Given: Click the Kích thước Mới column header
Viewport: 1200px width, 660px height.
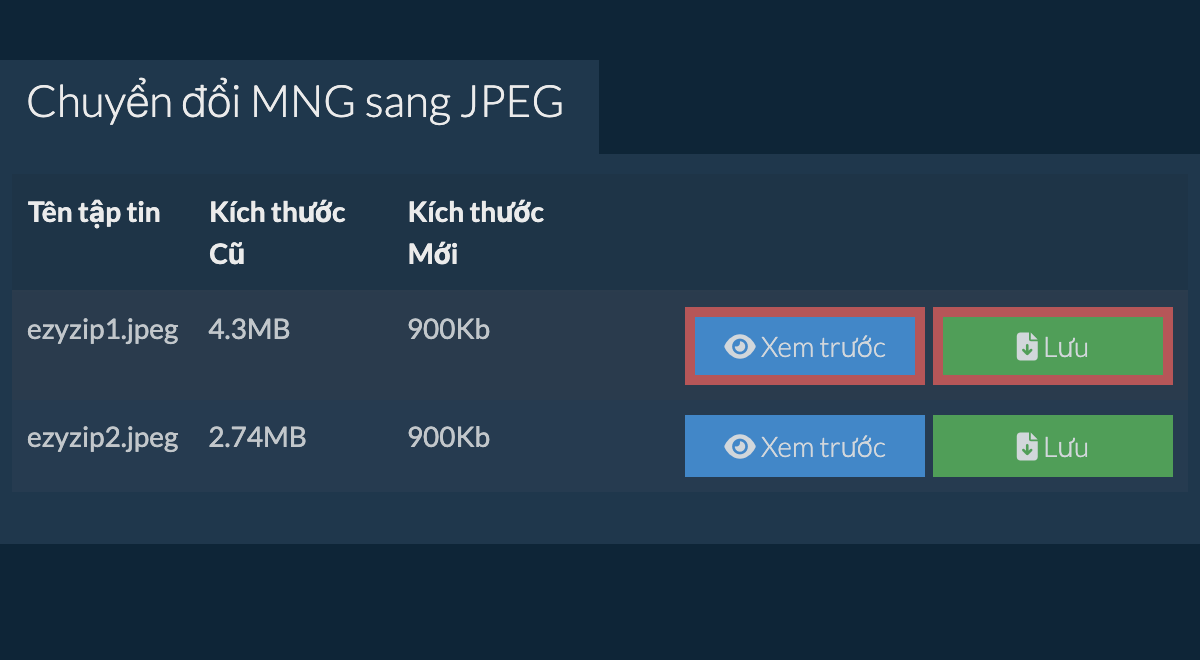Looking at the screenshot, I should click(476, 233).
